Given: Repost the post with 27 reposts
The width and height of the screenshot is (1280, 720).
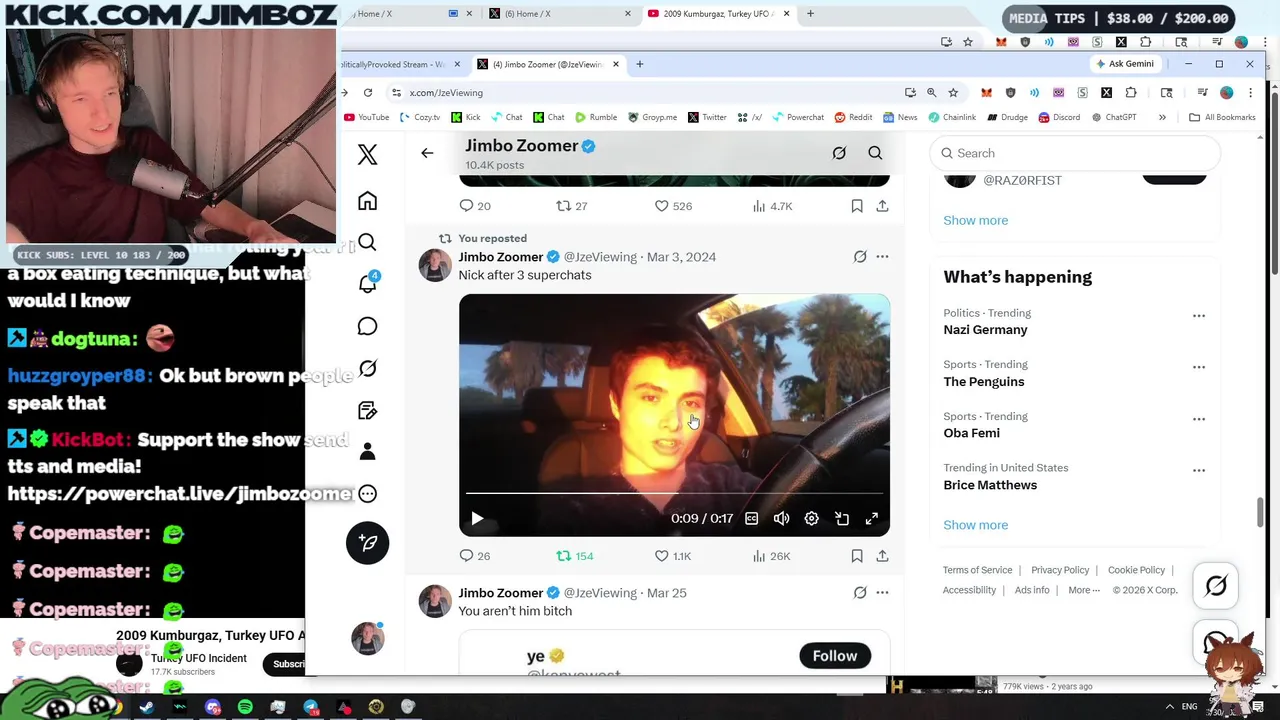Looking at the screenshot, I should click(572, 206).
